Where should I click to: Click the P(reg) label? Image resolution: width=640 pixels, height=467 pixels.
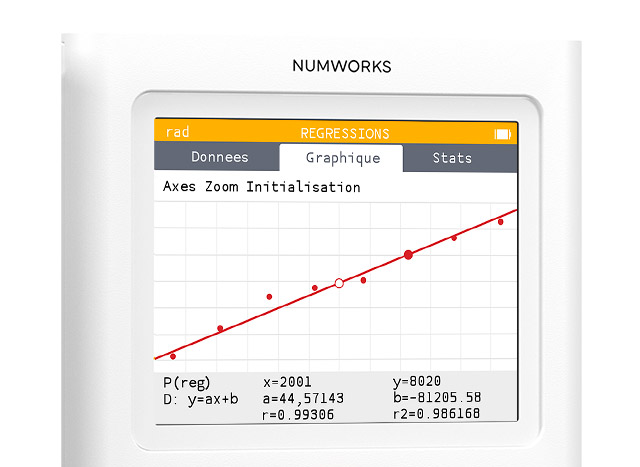coord(187,383)
